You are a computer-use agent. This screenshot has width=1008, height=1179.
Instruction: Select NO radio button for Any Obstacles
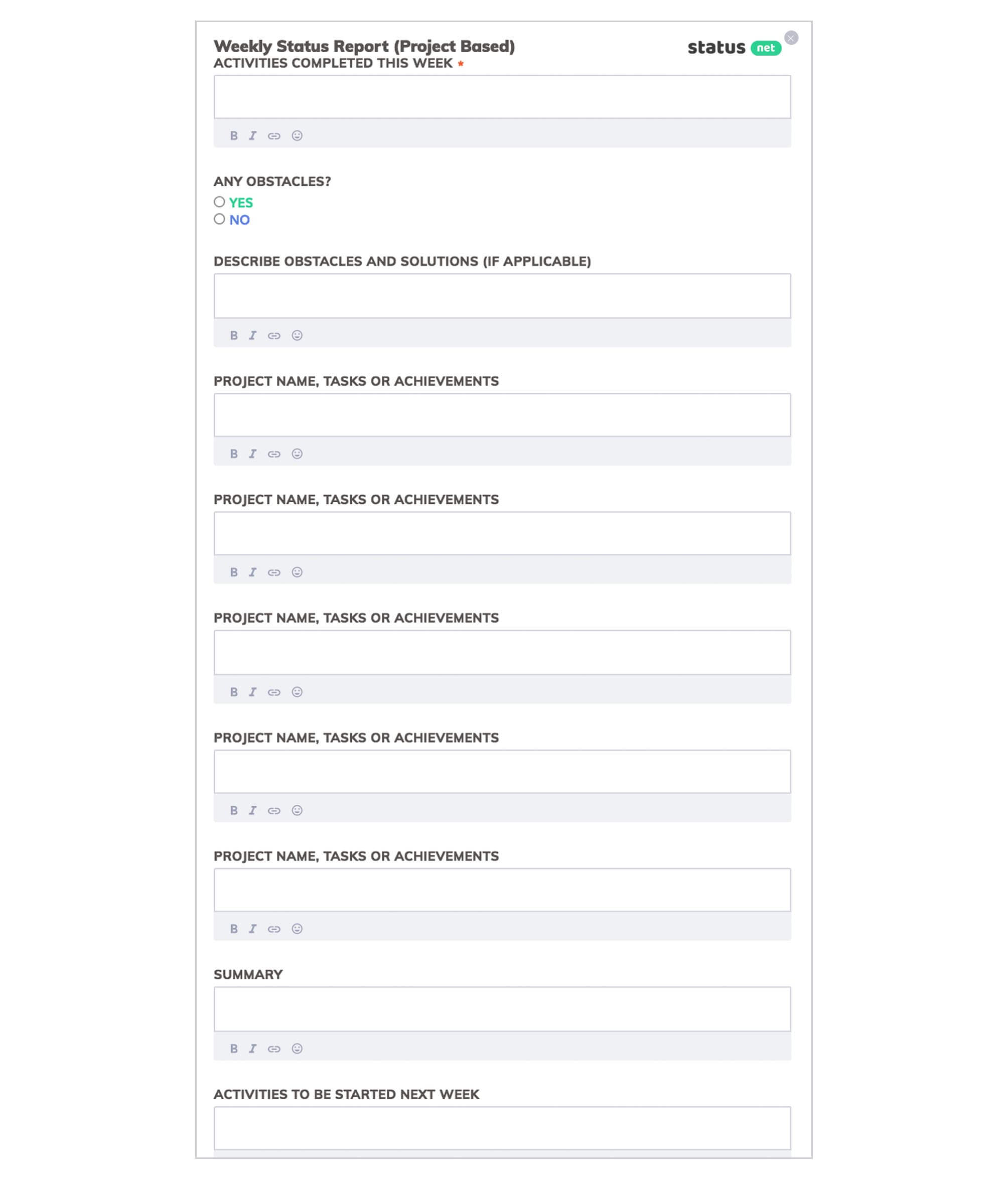click(x=219, y=219)
